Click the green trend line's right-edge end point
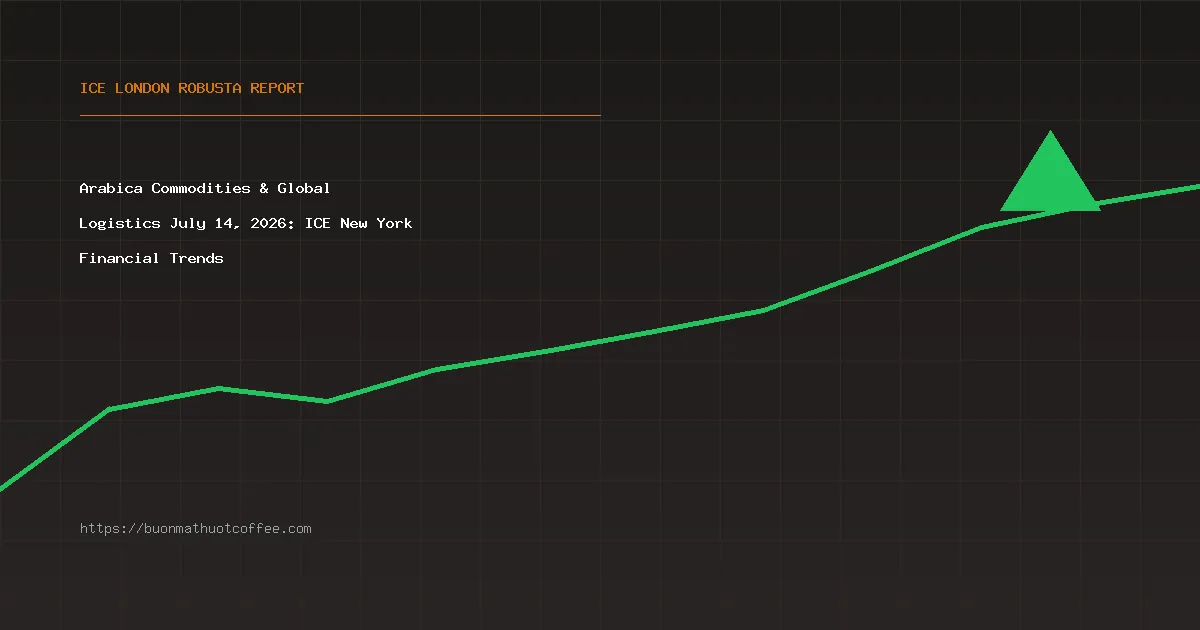1200x630 pixels. pyautogui.click(x=1197, y=186)
